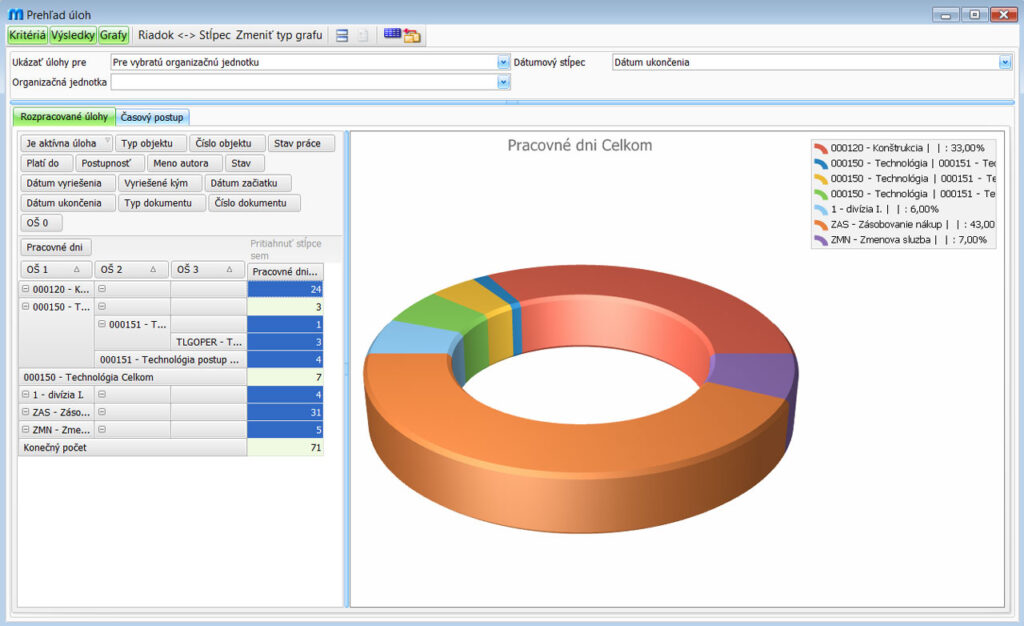1024x626 pixels.
Task: Click the orange ZAS legend color swatch
Action: 820,225
